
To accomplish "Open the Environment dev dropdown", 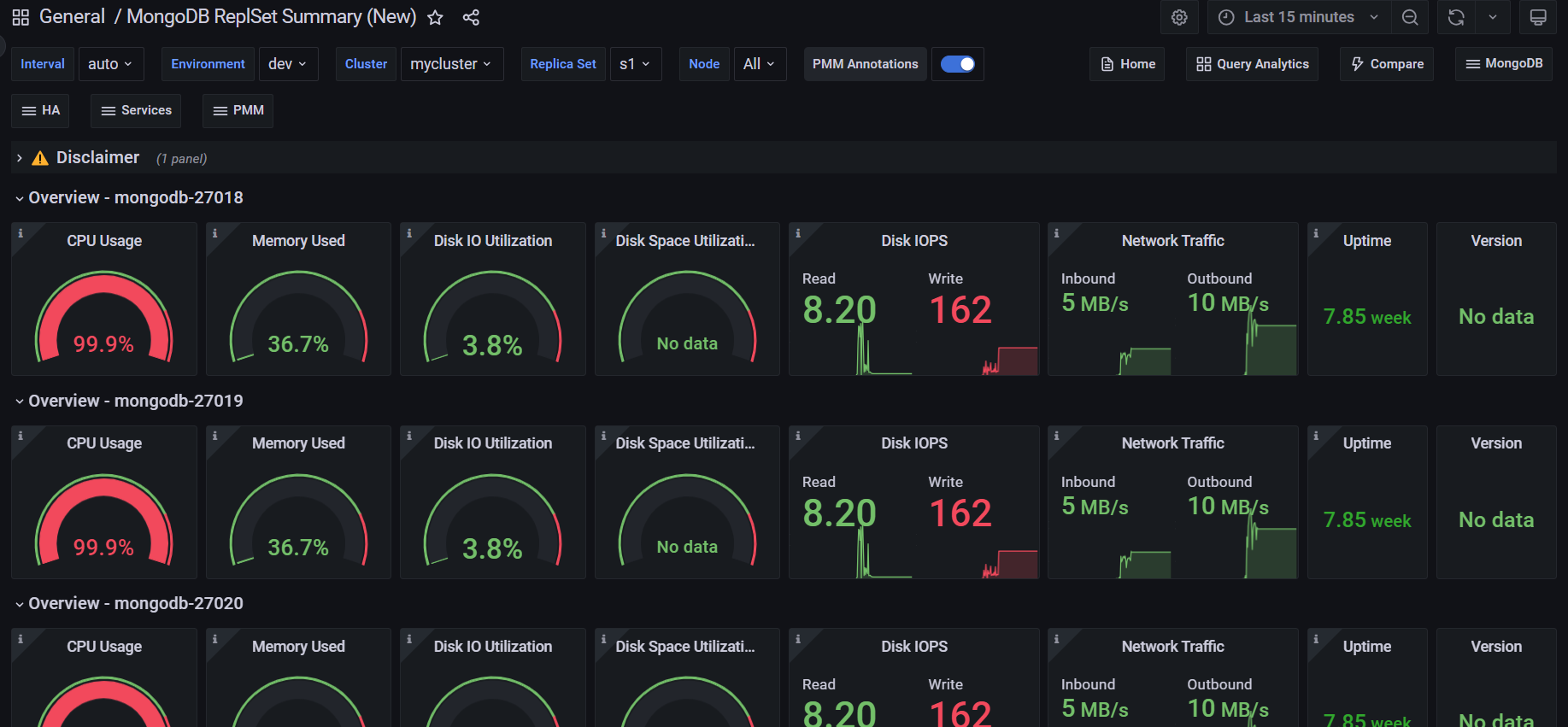I will (x=288, y=64).
